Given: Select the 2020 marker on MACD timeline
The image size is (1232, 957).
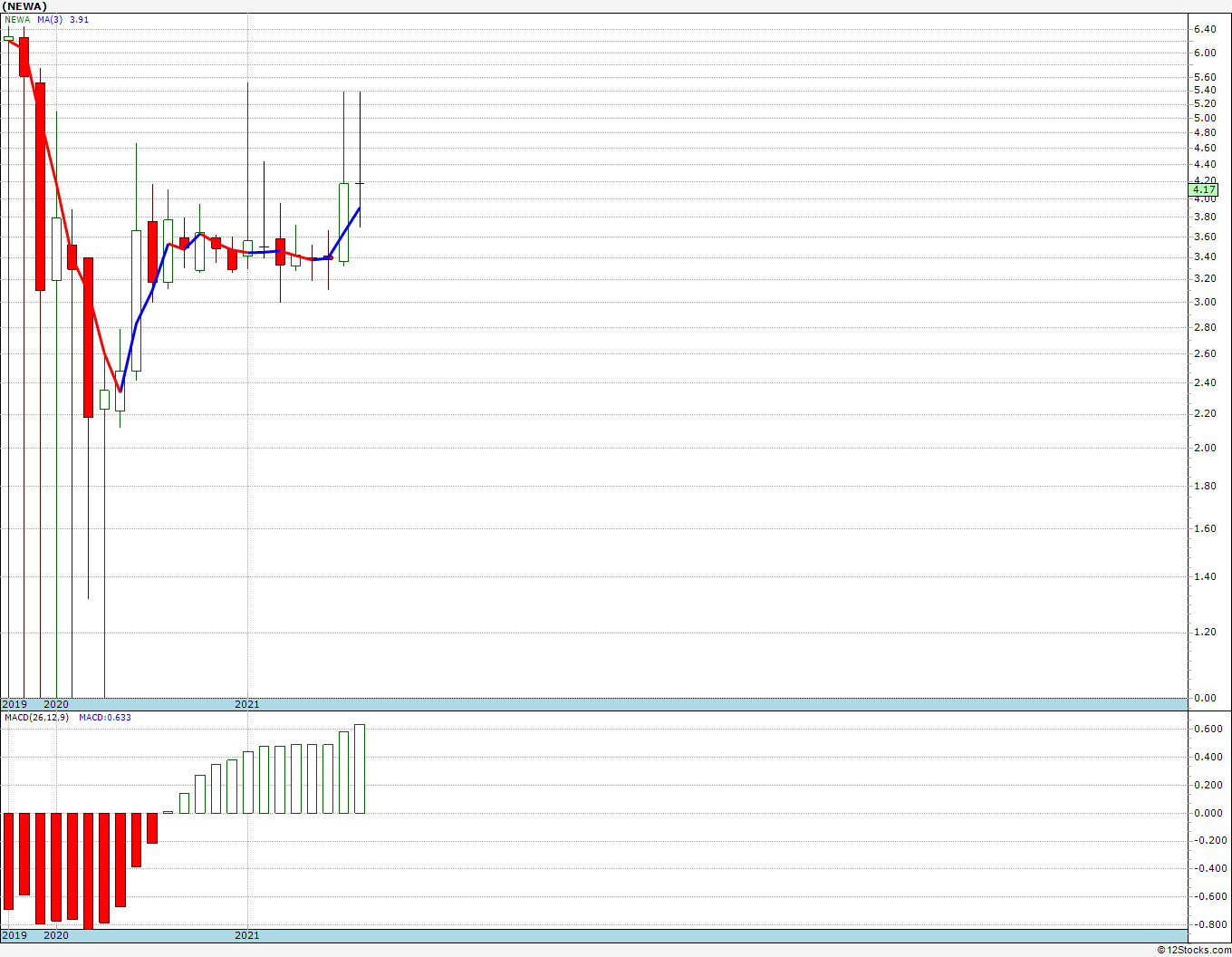Looking at the screenshot, I should [56, 935].
